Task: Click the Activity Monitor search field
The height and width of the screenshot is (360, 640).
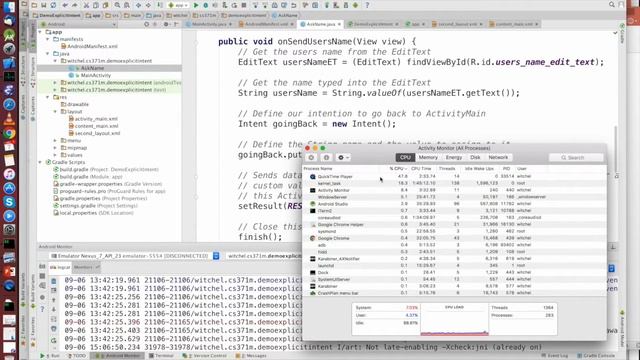Action: tap(576, 158)
